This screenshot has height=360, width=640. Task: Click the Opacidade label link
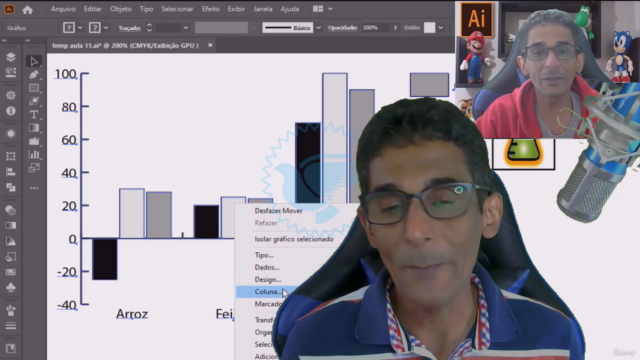pos(342,28)
